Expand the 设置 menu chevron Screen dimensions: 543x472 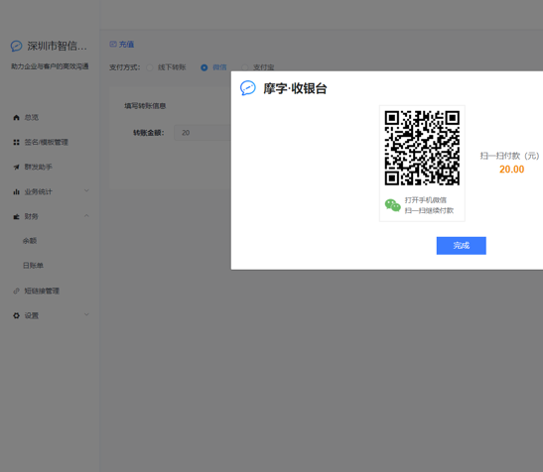pos(87,314)
